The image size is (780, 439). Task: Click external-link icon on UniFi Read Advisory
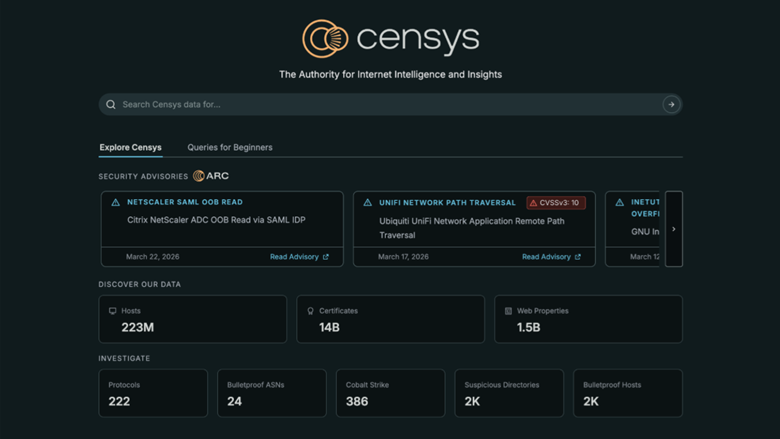[x=578, y=257]
